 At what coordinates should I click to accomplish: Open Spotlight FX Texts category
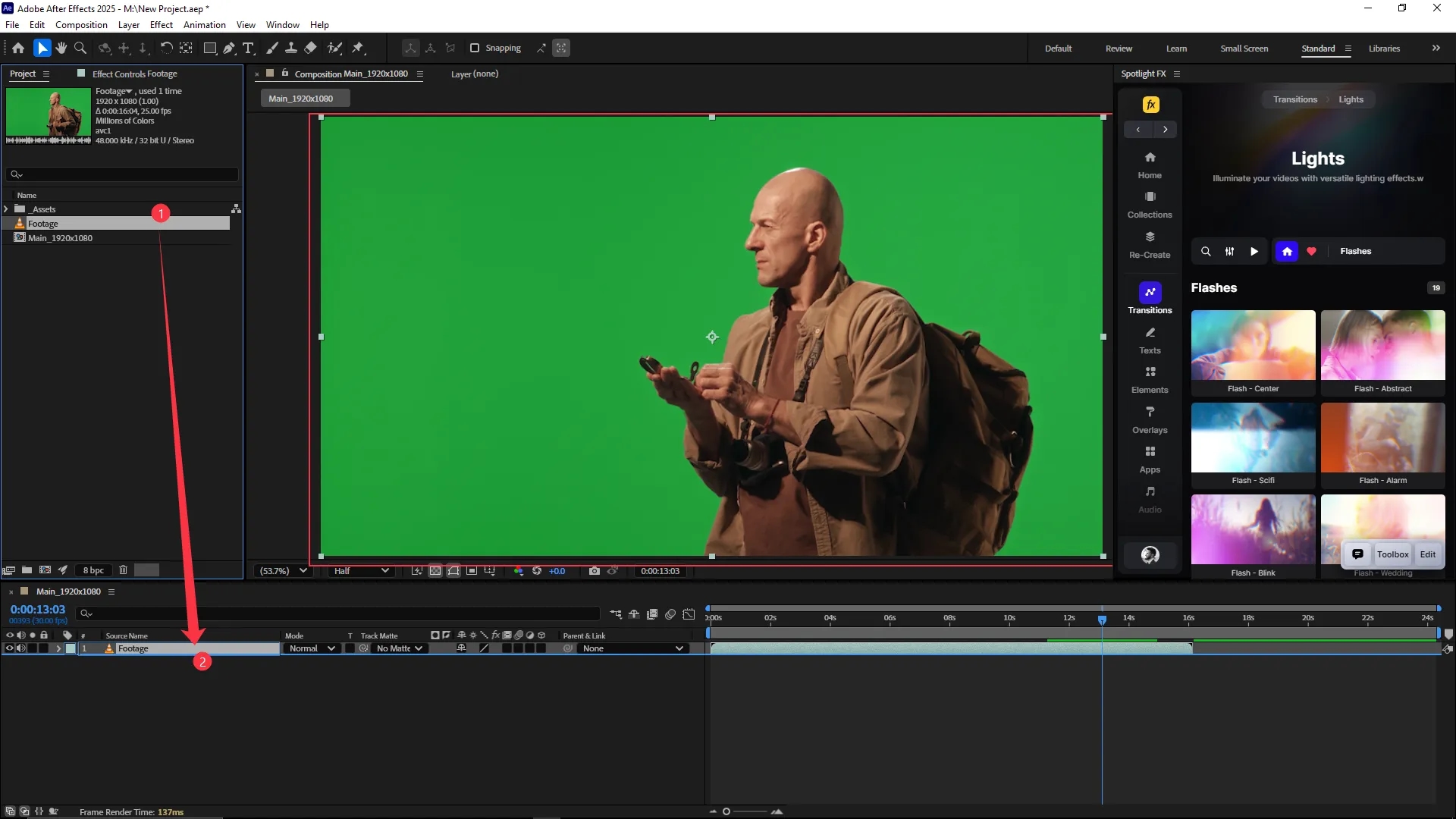coord(1150,340)
